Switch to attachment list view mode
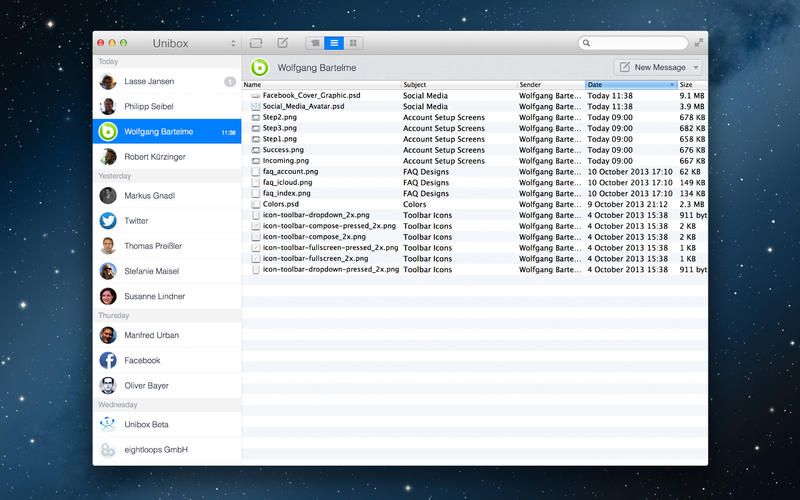800x500 pixels. pos(334,43)
